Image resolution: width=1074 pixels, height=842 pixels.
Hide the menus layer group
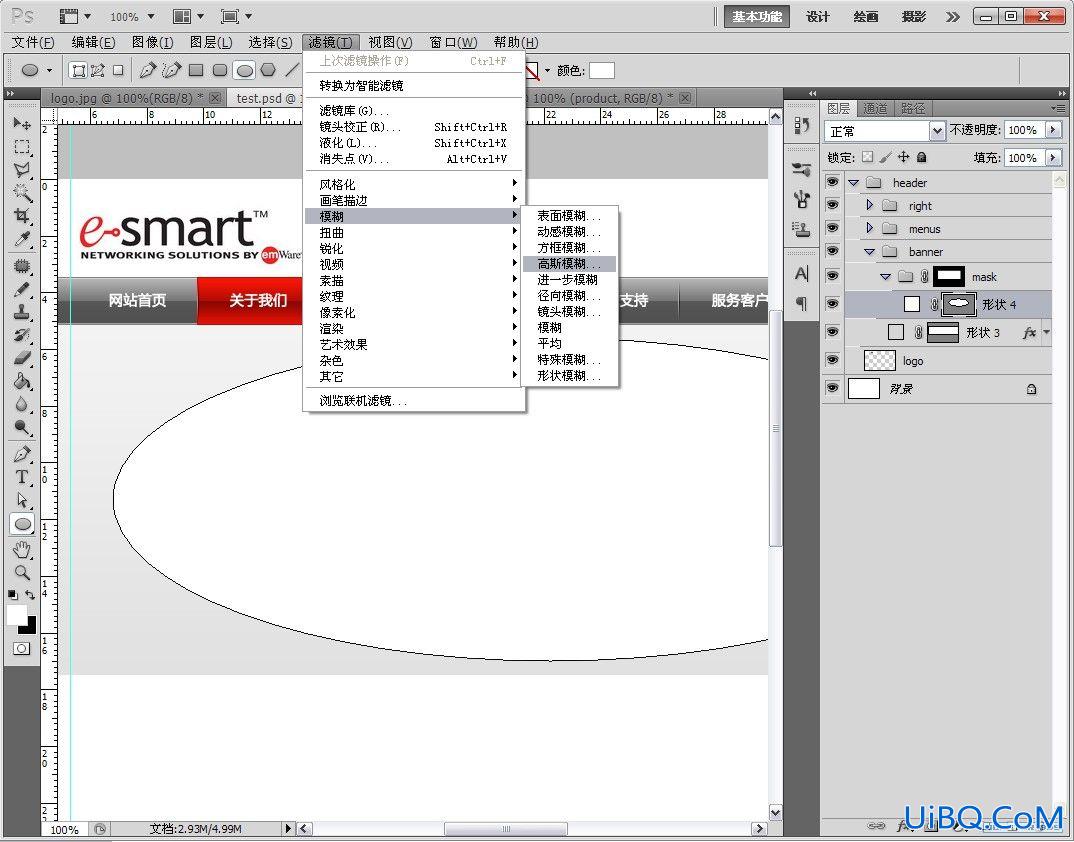click(x=832, y=228)
